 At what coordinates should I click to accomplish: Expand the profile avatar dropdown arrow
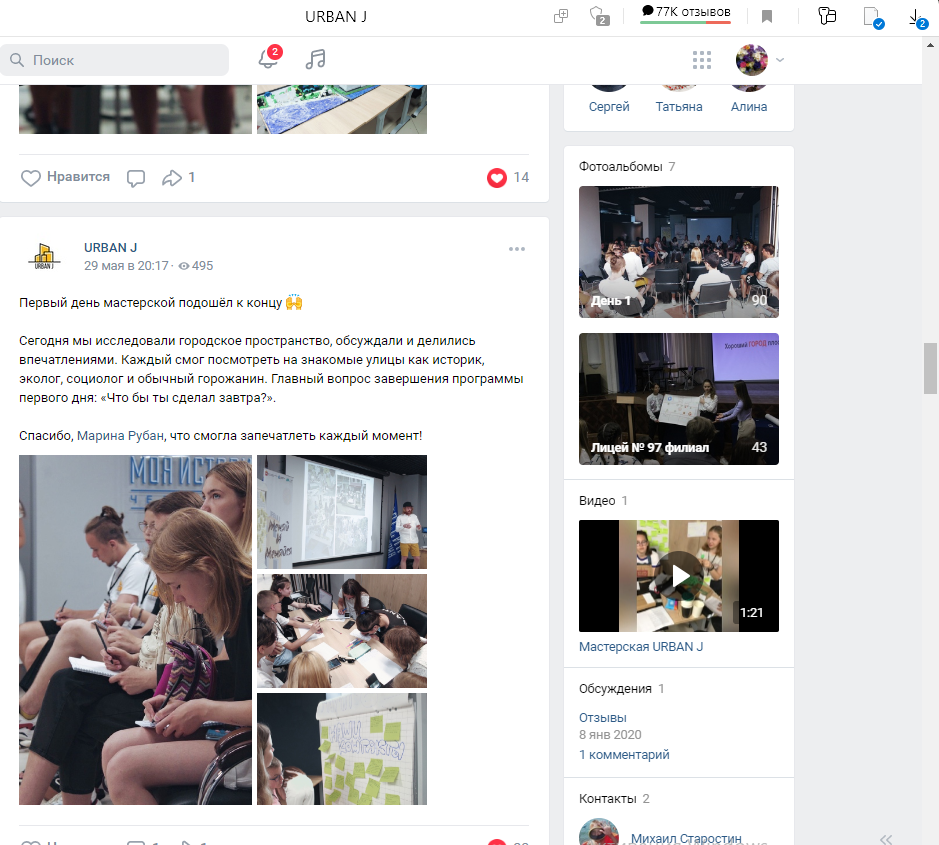click(780, 60)
